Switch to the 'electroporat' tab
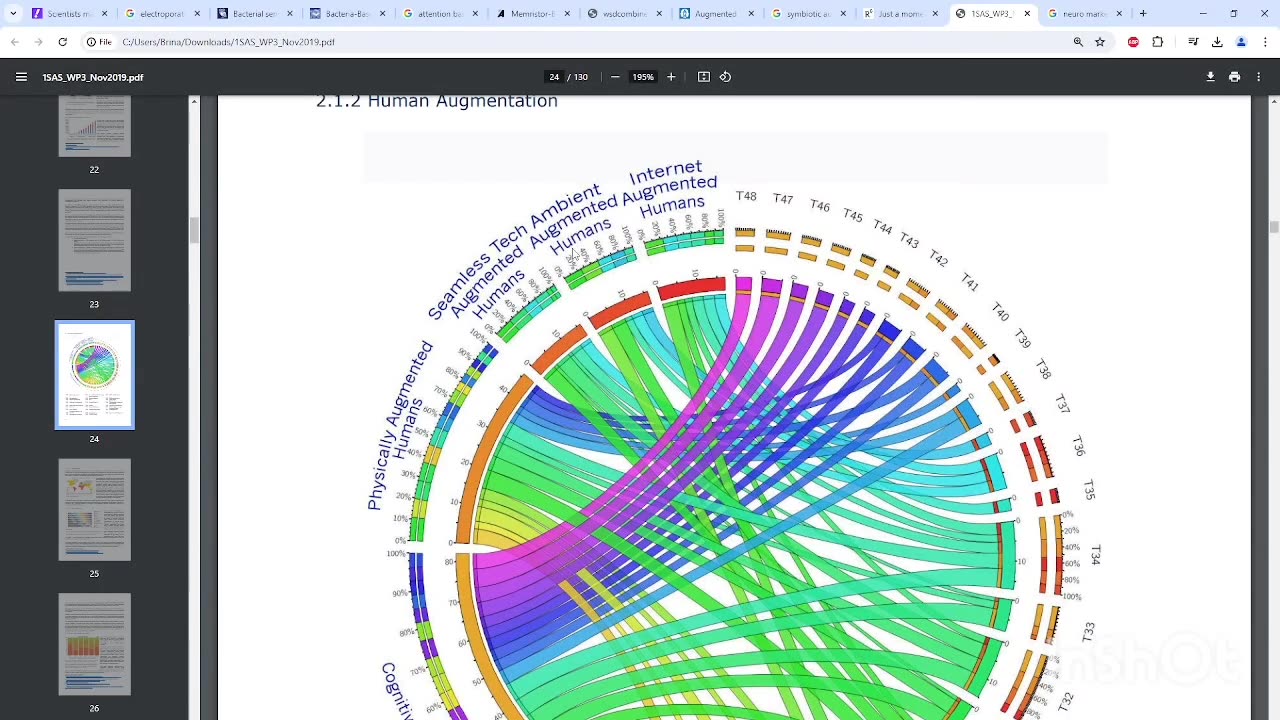The height and width of the screenshot is (720, 1280). click(x=161, y=14)
